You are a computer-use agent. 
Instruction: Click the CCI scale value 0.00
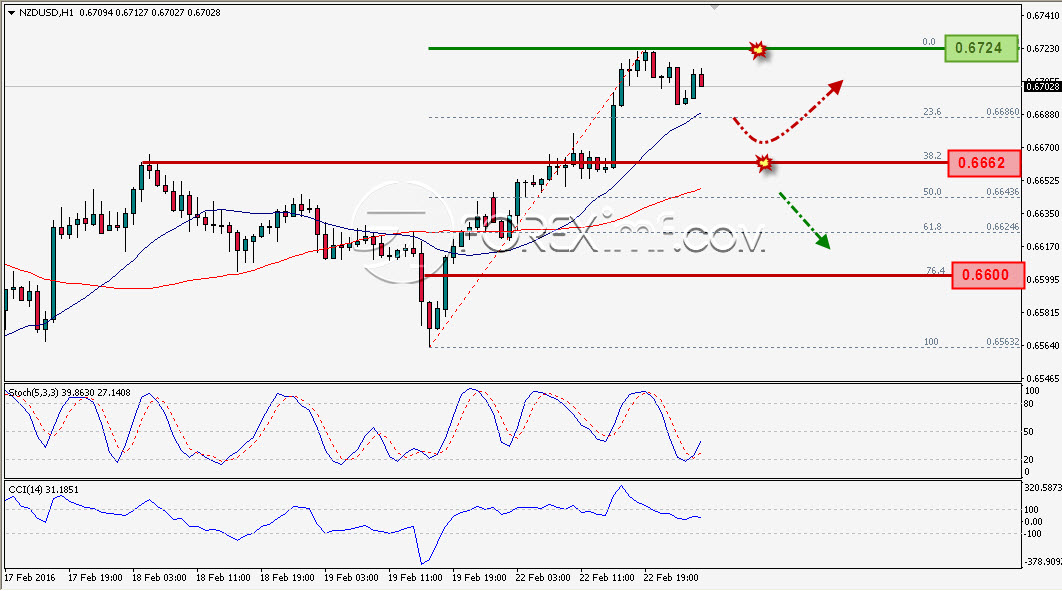[1034, 521]
